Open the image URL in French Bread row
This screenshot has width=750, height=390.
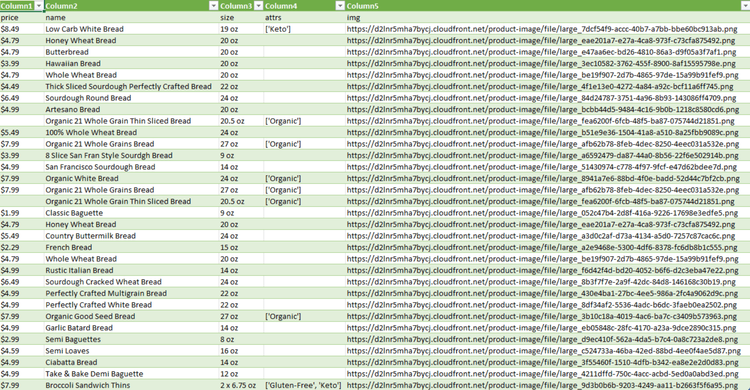coord(542,247)
